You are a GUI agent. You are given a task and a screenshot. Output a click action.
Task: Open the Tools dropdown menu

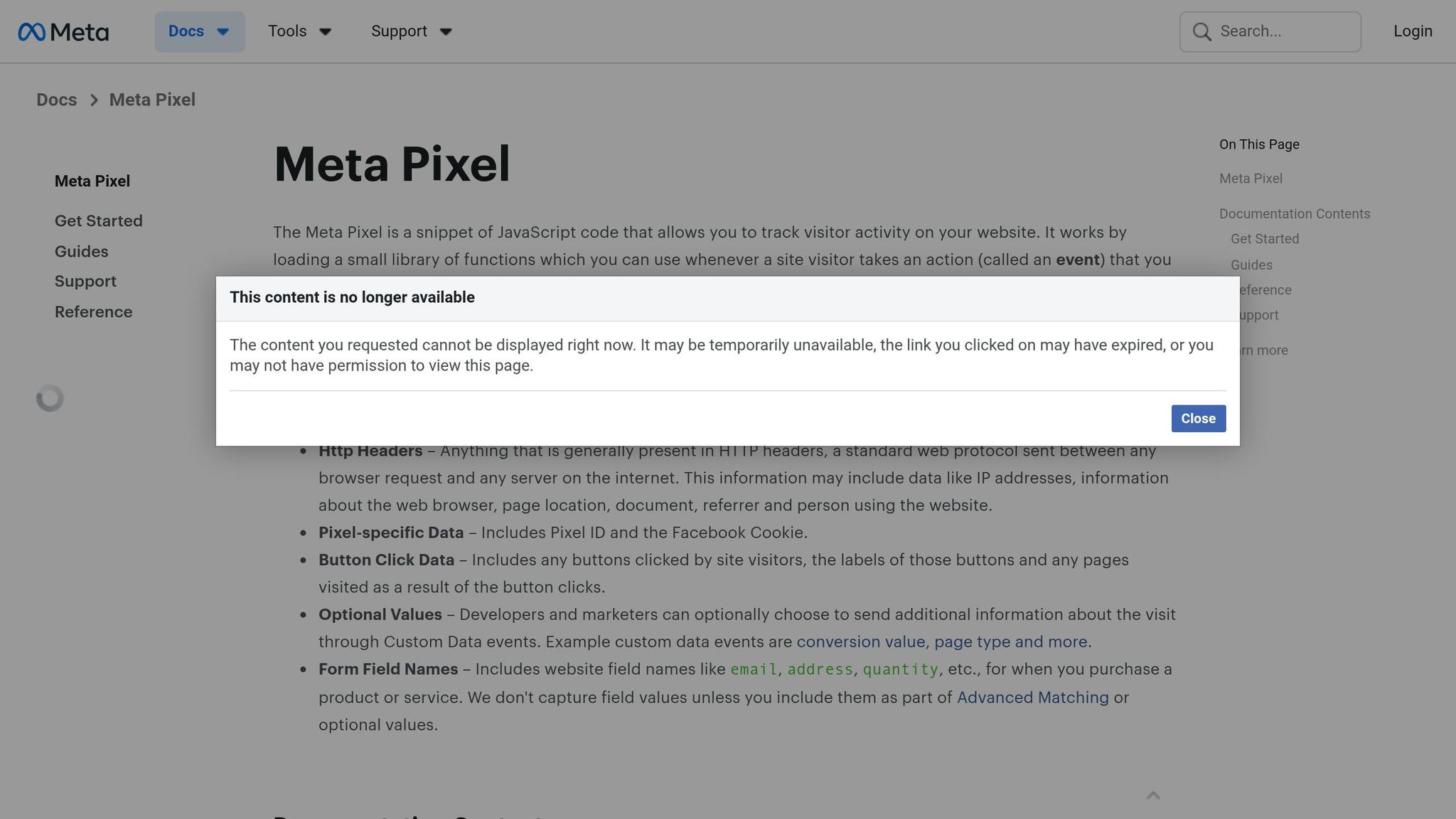pos(299,31)
